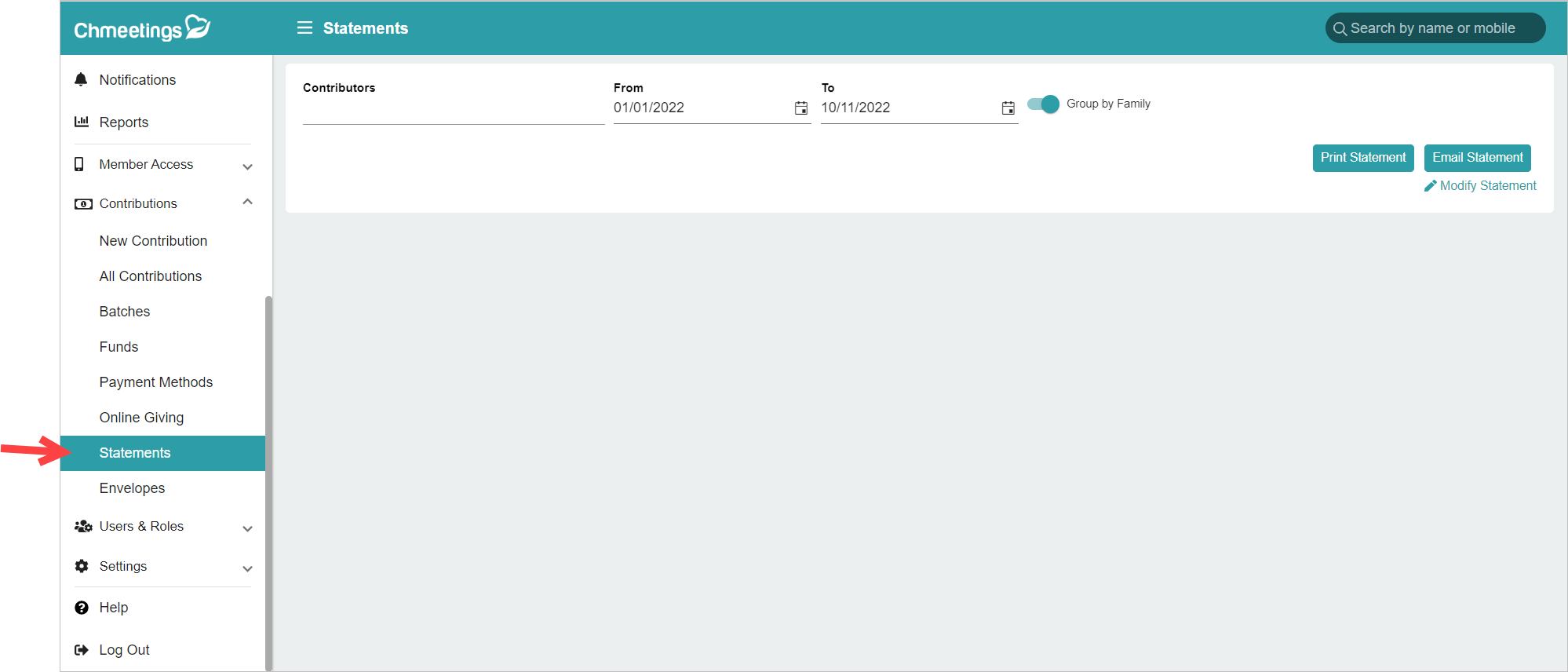Focus the Search by name or mobile box
Screen dimensions: 1568x672
(1435, 28)
